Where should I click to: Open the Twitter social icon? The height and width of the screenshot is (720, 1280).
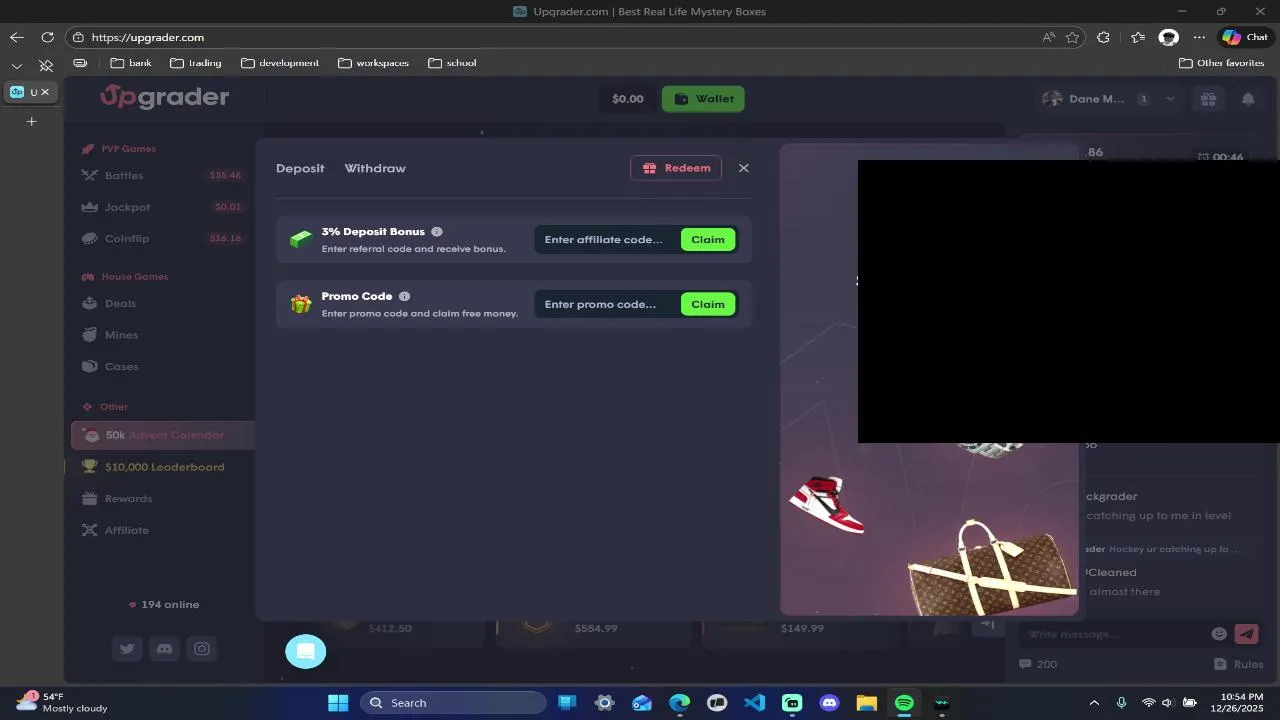[127, 649]
